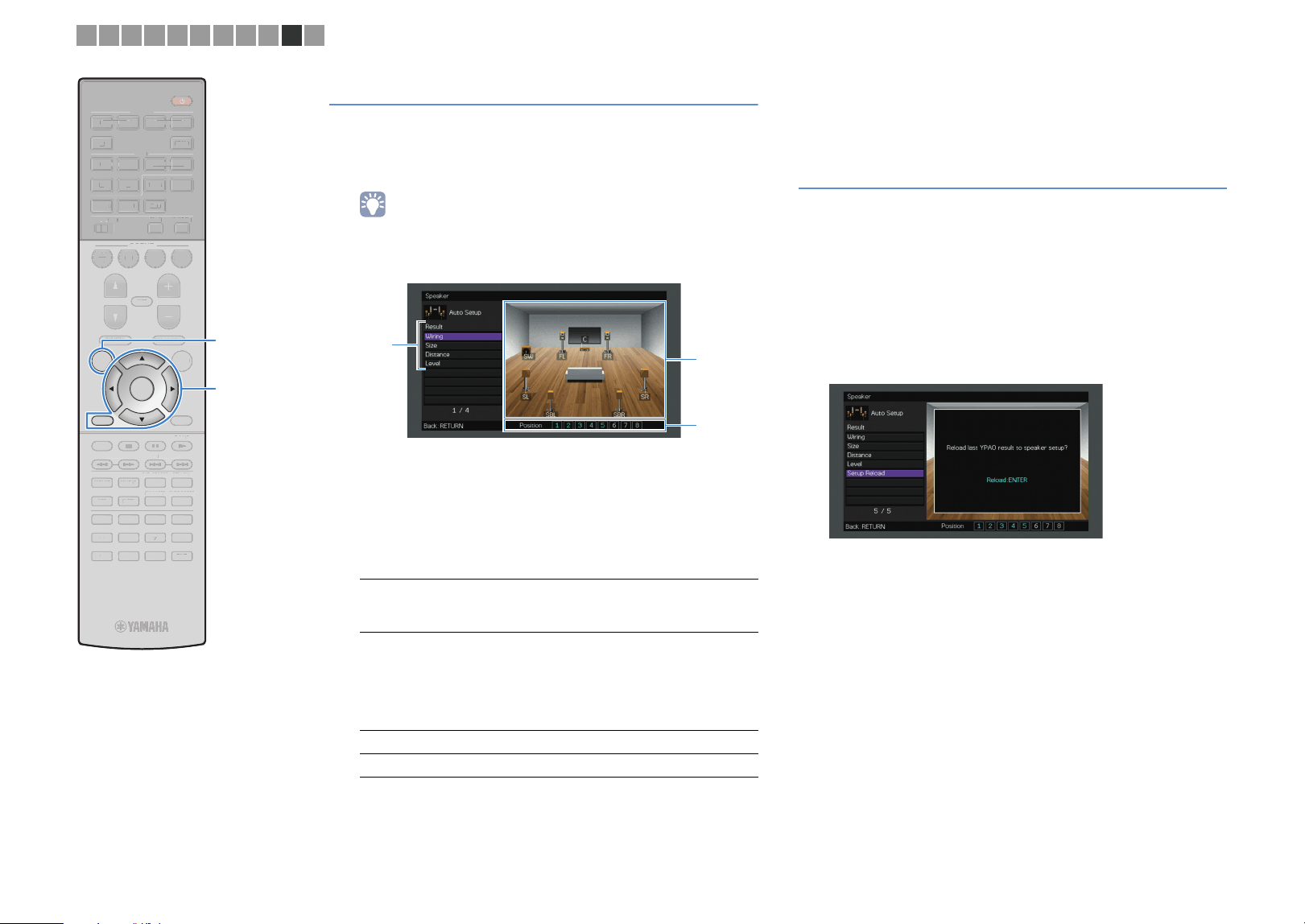Click the down triangle rocker button on remote
The width and height of the screenshot is (1305, 924).
coord(116,316)
